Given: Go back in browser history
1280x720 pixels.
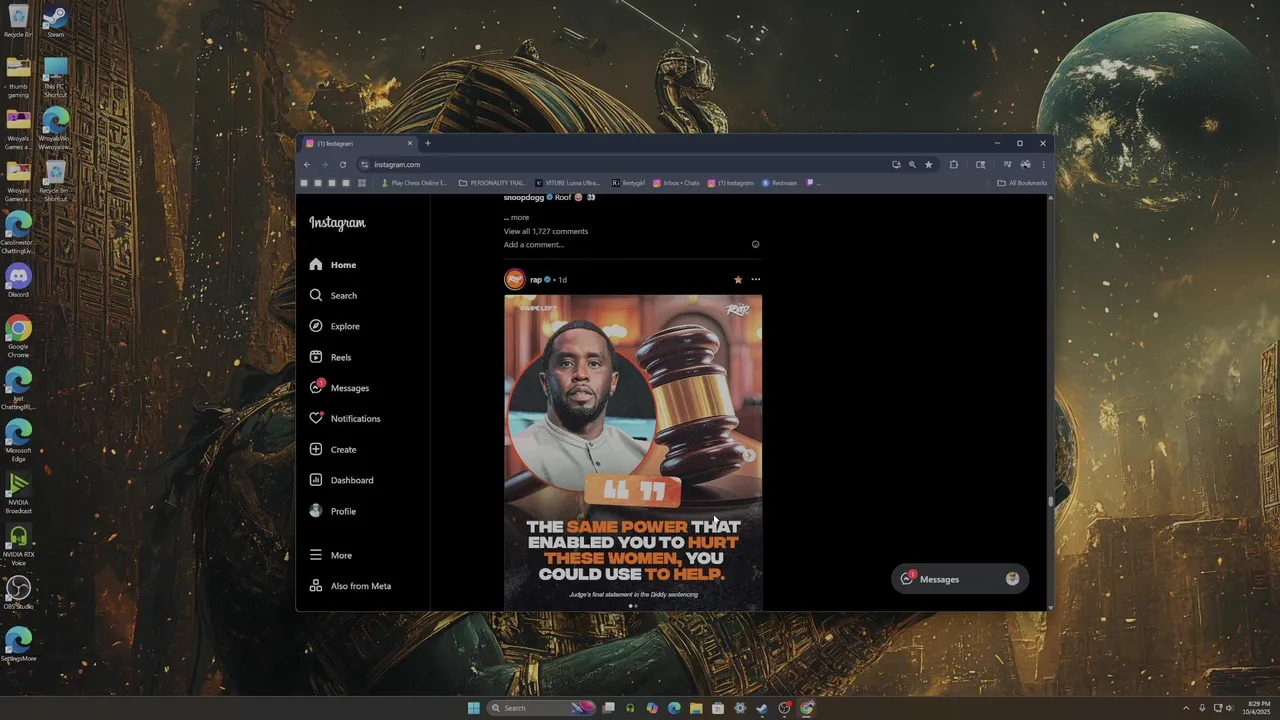Looking at the screenshot, I should [307, 165].
